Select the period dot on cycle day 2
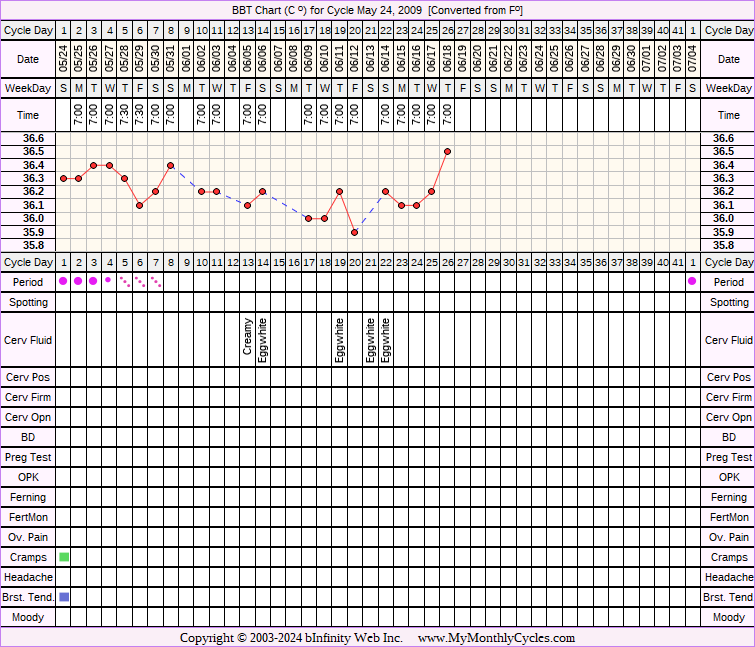The height and width of the screenshot is (647, 755). 78,281
